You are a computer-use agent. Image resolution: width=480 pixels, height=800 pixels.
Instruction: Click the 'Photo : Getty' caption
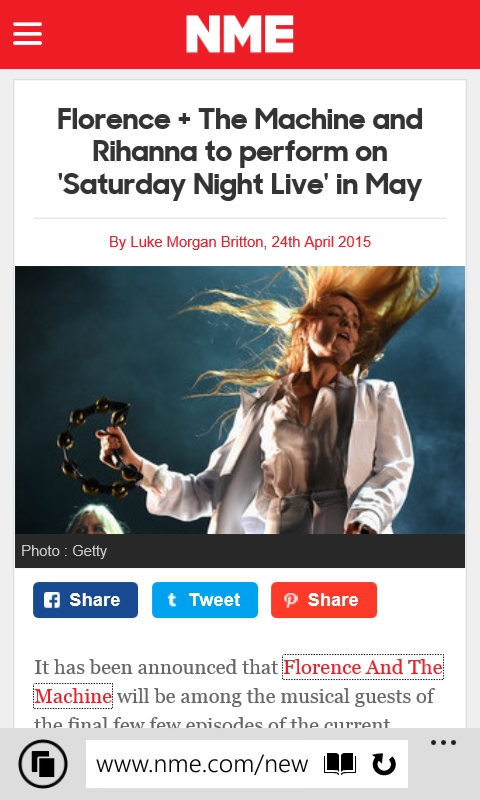coord(64,551)
